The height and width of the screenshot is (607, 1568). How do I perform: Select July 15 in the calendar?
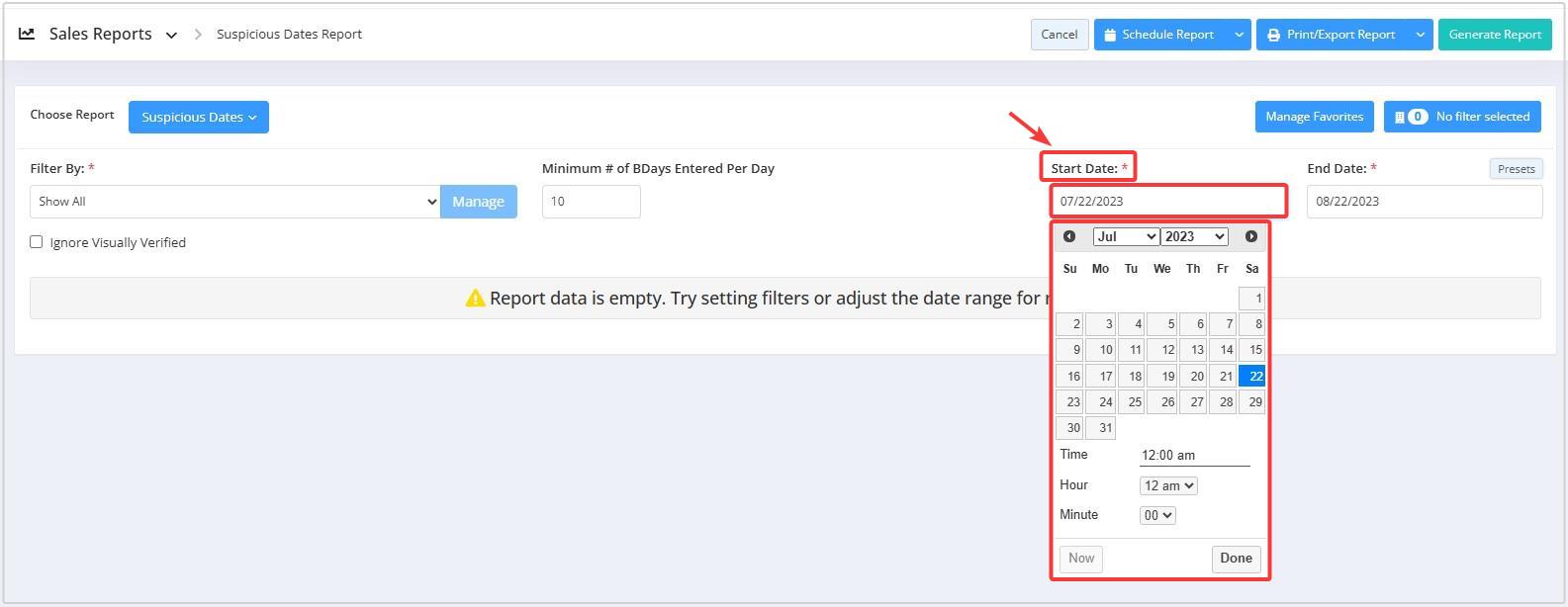pyautogui.click(x=1252, y=350)
